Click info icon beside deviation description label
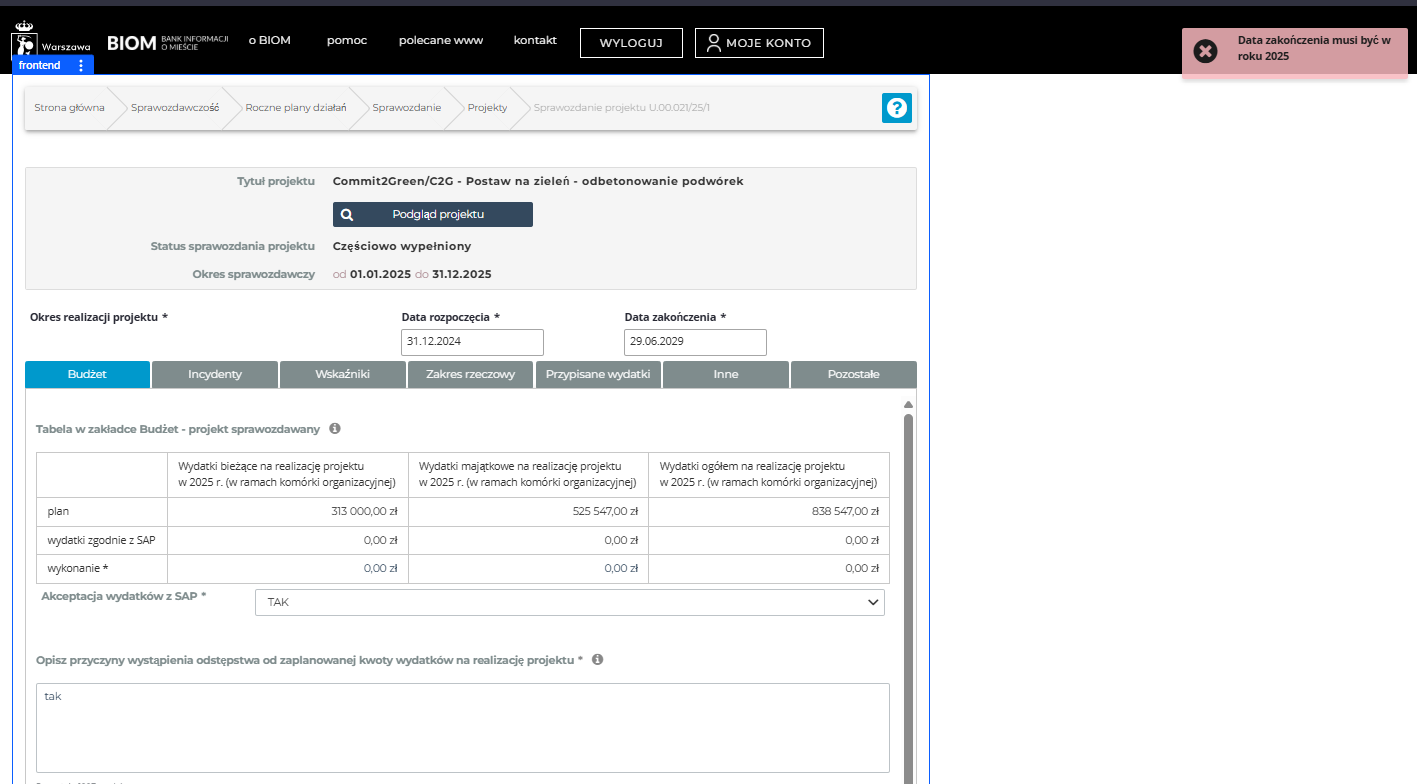 (x=597, y=660)
